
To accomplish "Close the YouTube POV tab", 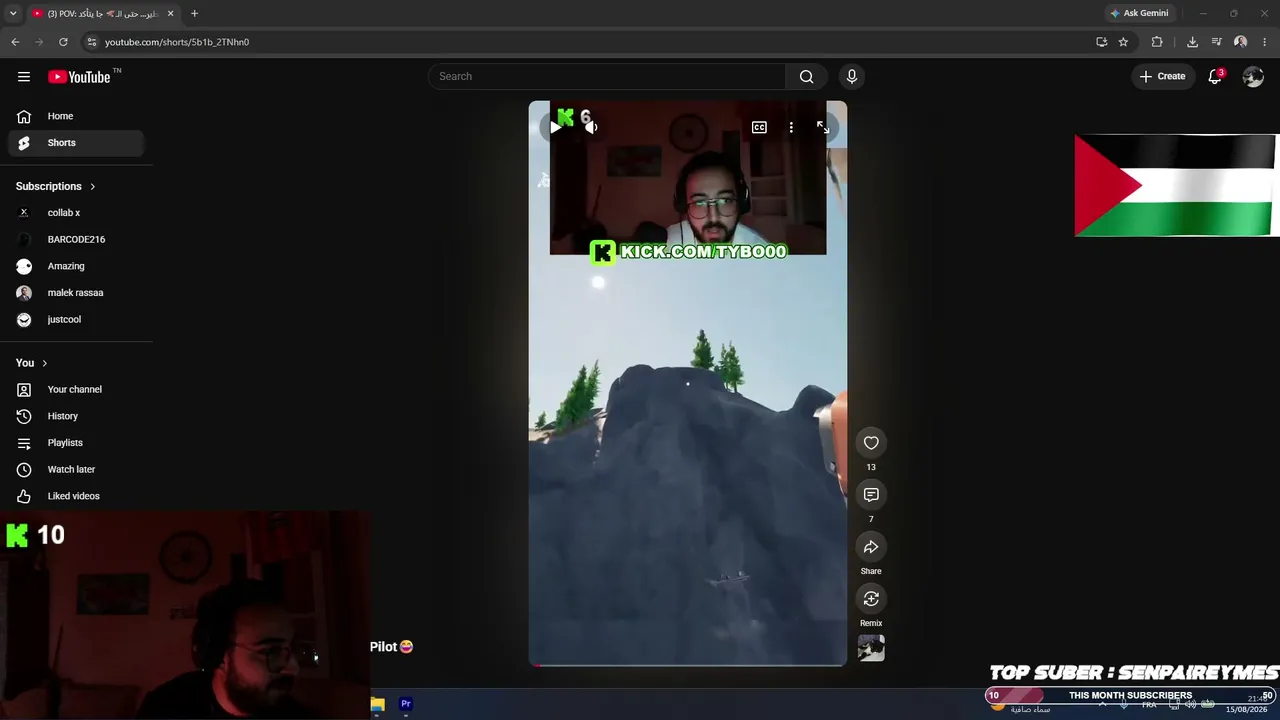I will pyautogui.click(x=170, y=13).
